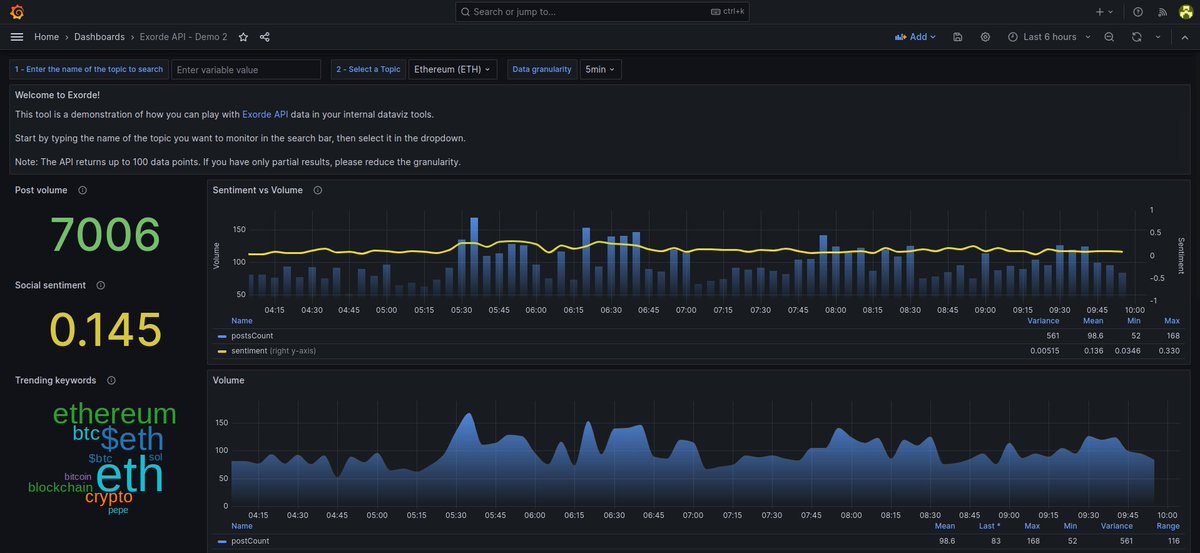Viewport: 1200px width, 553px height.
Task: Click the 'pepe' keyword in word cloud
Action: [x=118, y=510]
